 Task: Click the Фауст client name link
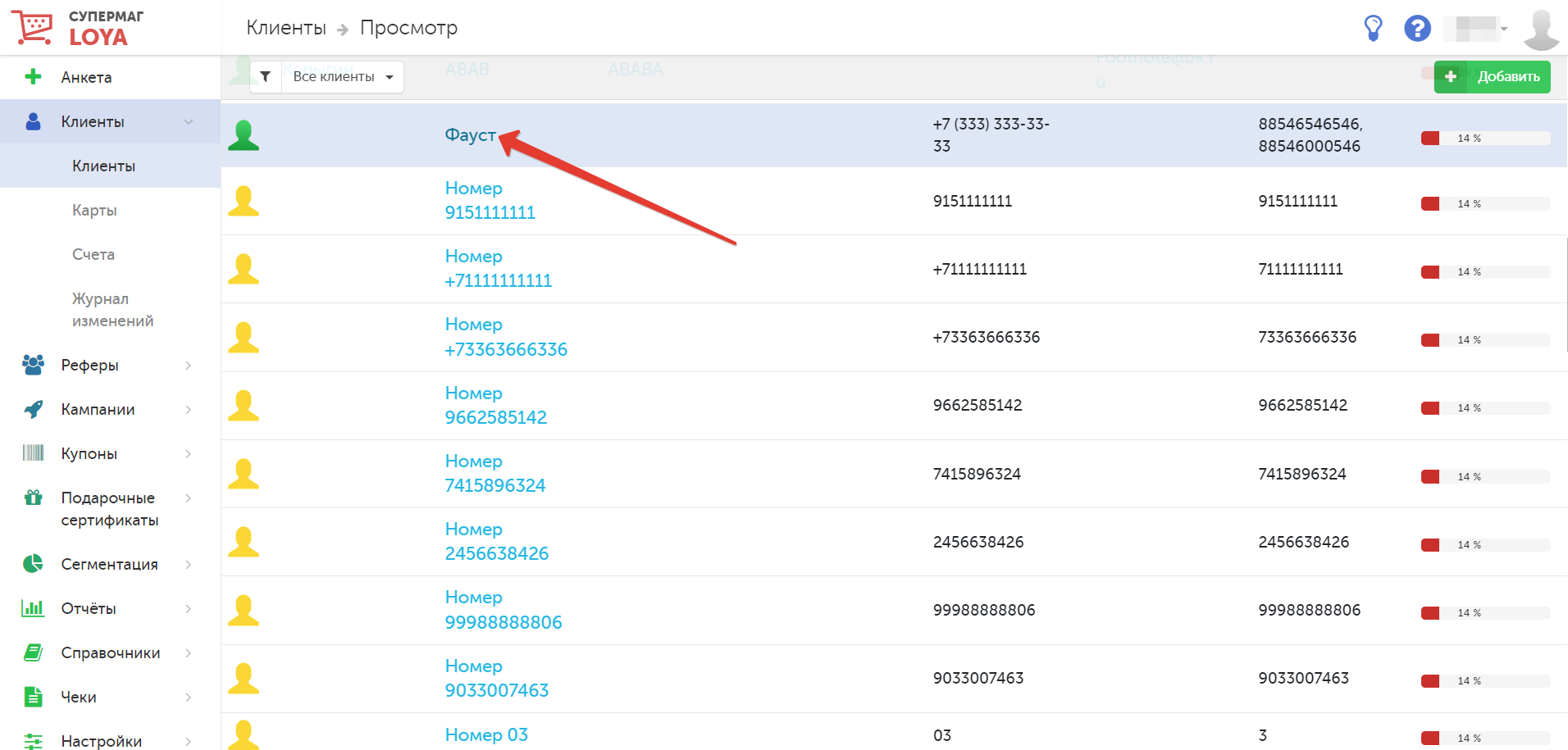(470, 134)
